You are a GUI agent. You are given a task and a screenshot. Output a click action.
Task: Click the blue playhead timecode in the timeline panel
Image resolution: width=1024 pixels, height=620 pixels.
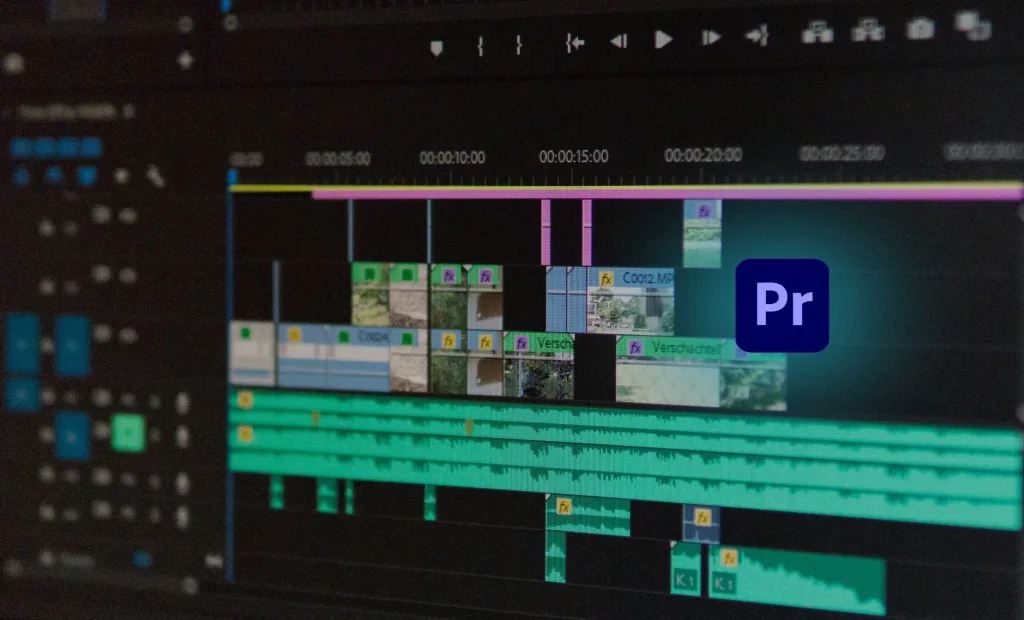click(56, 148)
